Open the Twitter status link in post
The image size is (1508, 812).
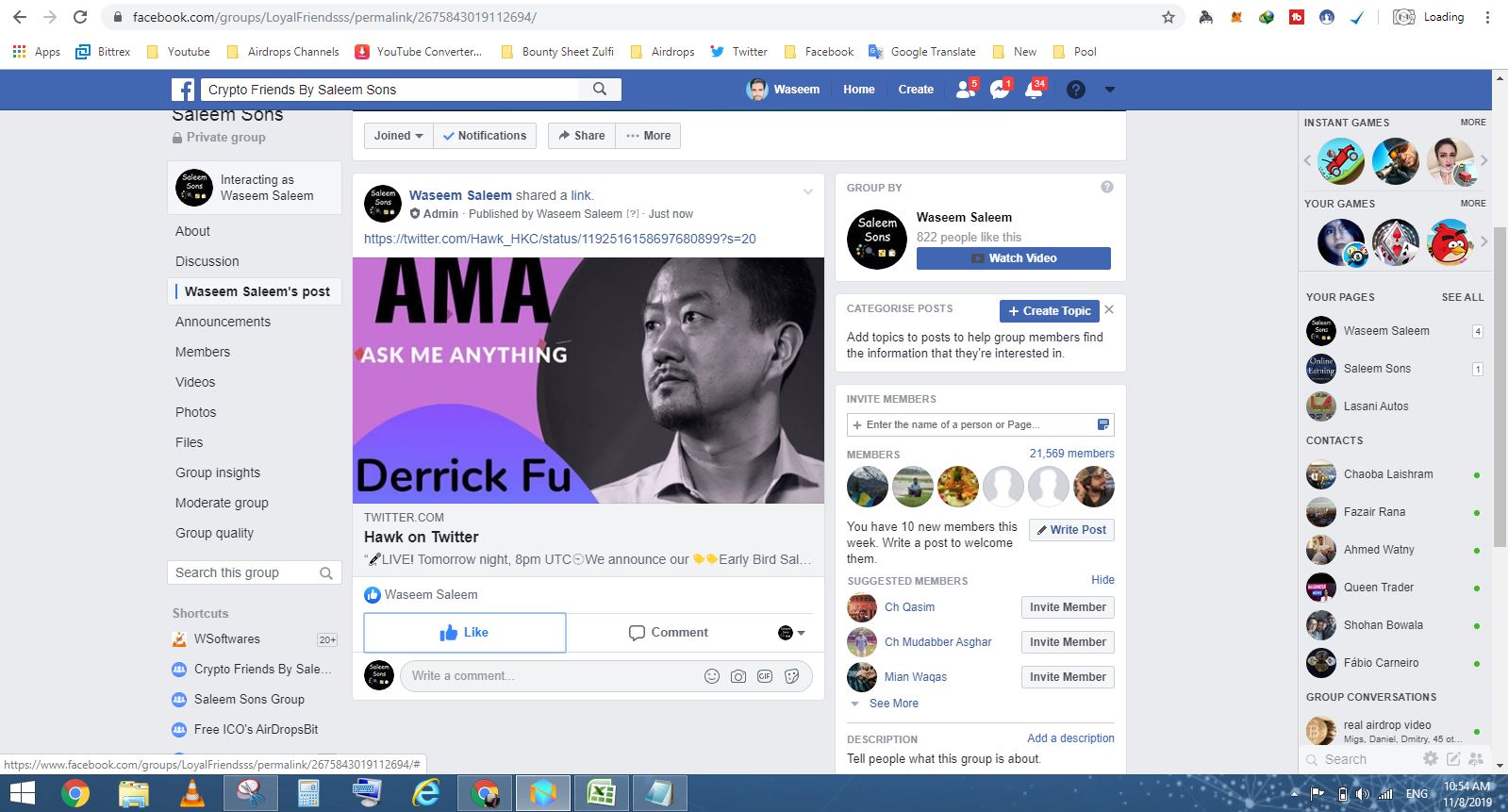pos(560,239)
